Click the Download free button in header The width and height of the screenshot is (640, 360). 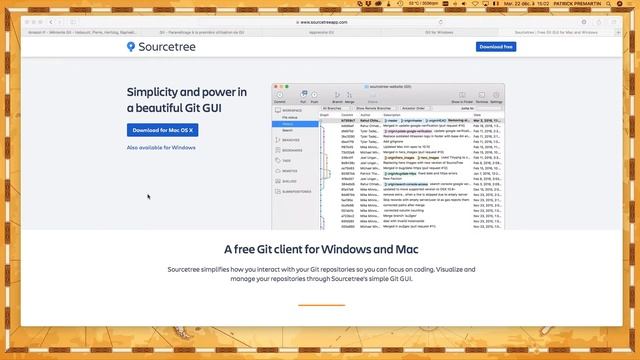(496, 47)
